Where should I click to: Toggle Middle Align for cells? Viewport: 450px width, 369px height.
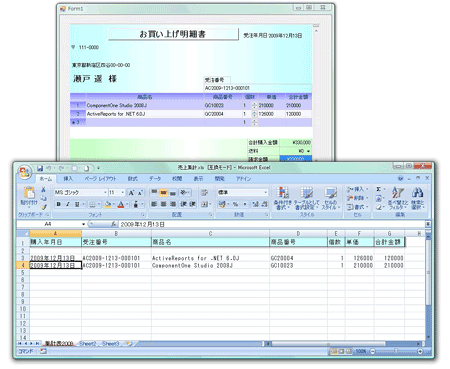click(163, 192)
